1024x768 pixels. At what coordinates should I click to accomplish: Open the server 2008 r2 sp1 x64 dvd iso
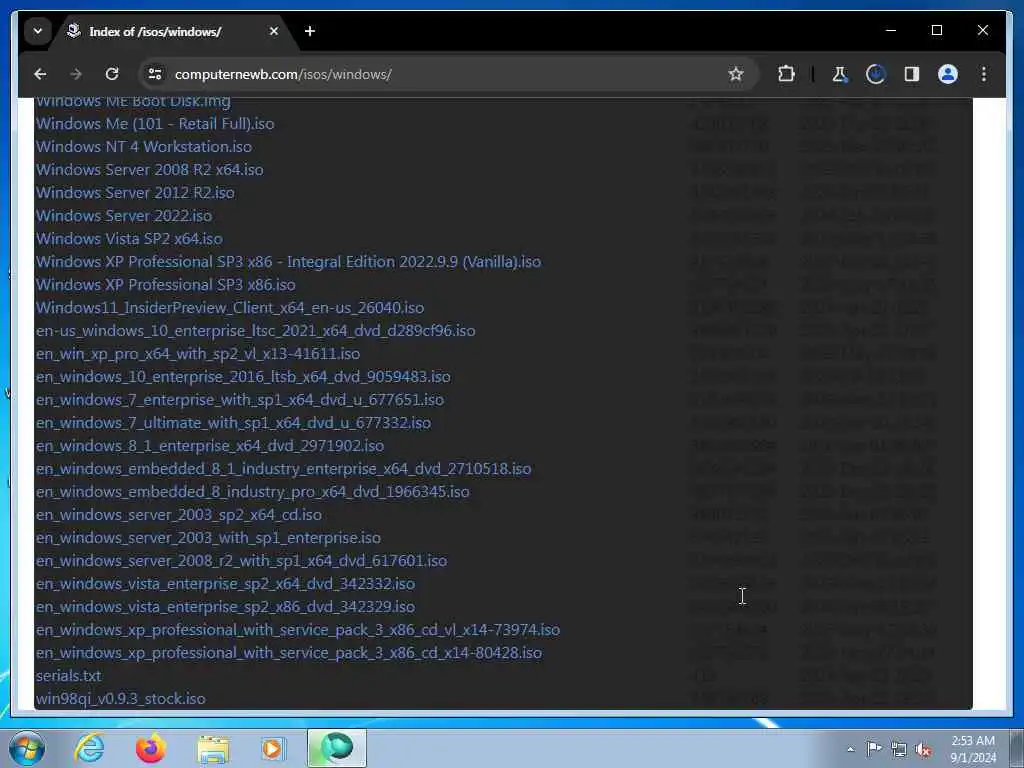[x=242, y=560]
